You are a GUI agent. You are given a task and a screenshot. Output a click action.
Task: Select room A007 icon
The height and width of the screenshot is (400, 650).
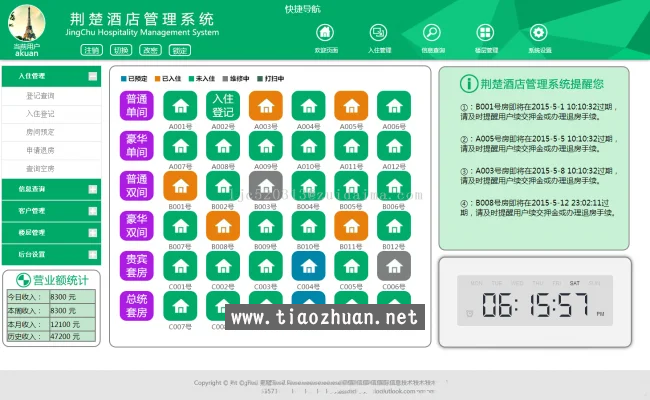point(180,146)
